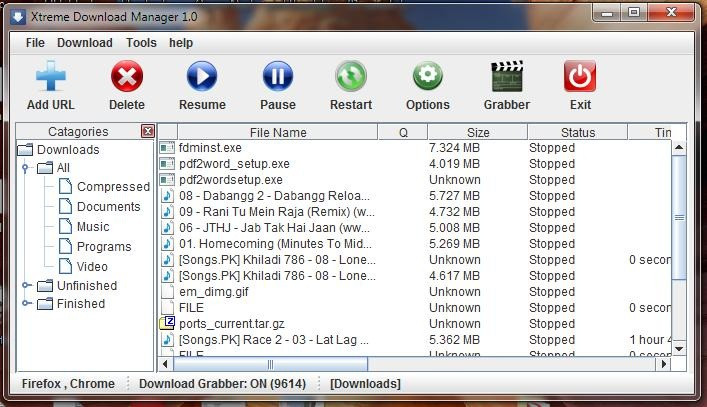
Task: Select the Music category
Action: pyautogui.click(x=93, y=226)
